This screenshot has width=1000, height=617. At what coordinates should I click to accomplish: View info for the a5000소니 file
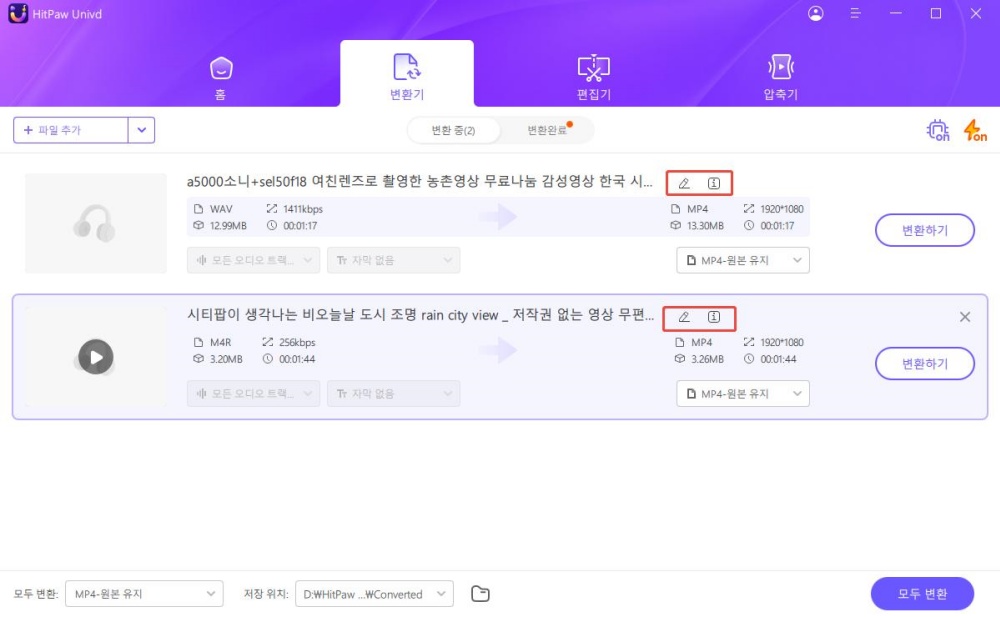point(714,183)
